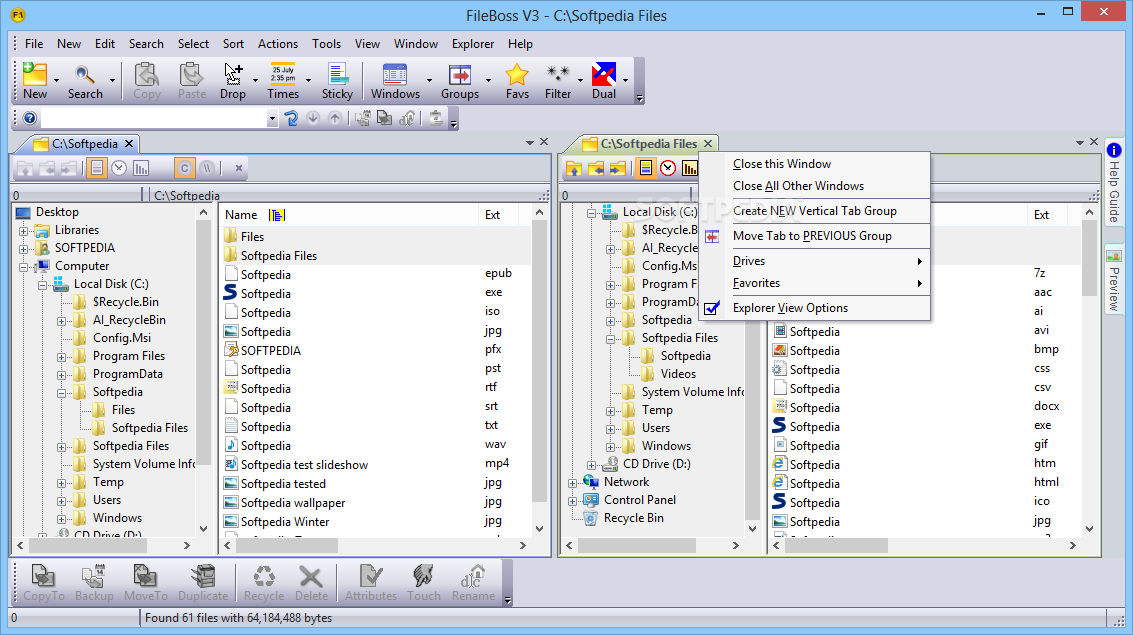Collapse the Softpedia folder in left tree
The height and width of the screenshot is (635, 1133).
click(61, 392)
